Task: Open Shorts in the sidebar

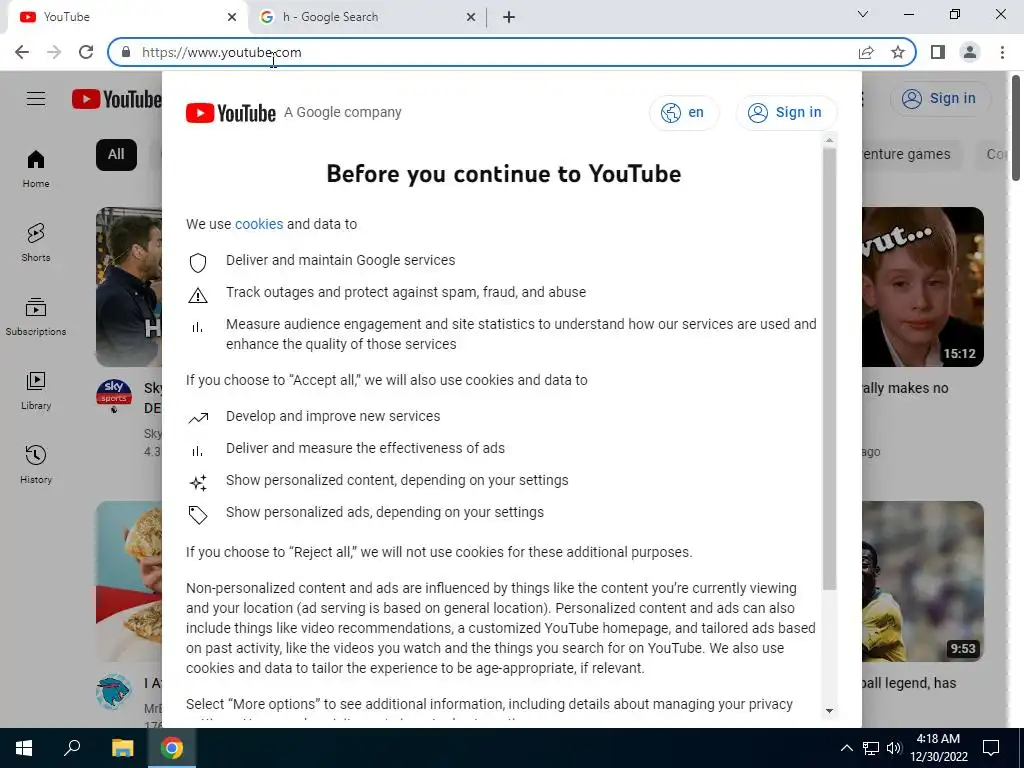Action: pyautogui.click(x=36, y=242)
